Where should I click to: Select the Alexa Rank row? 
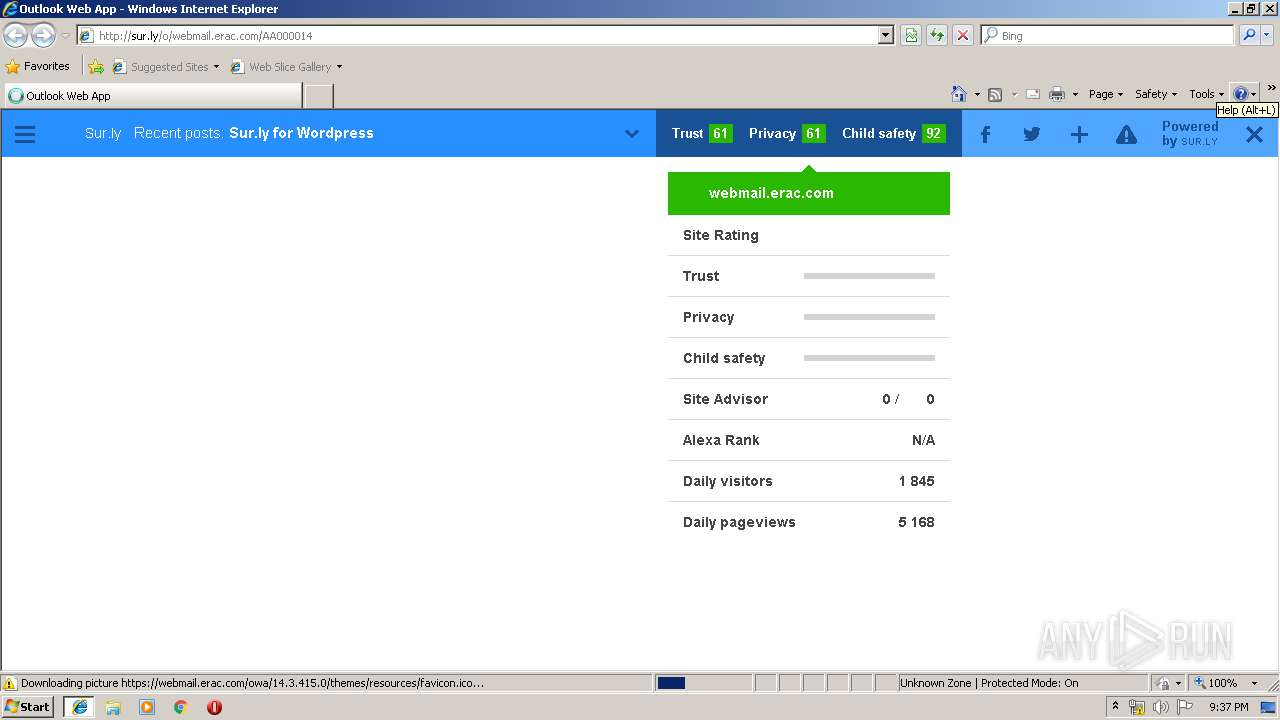(809, 440)
